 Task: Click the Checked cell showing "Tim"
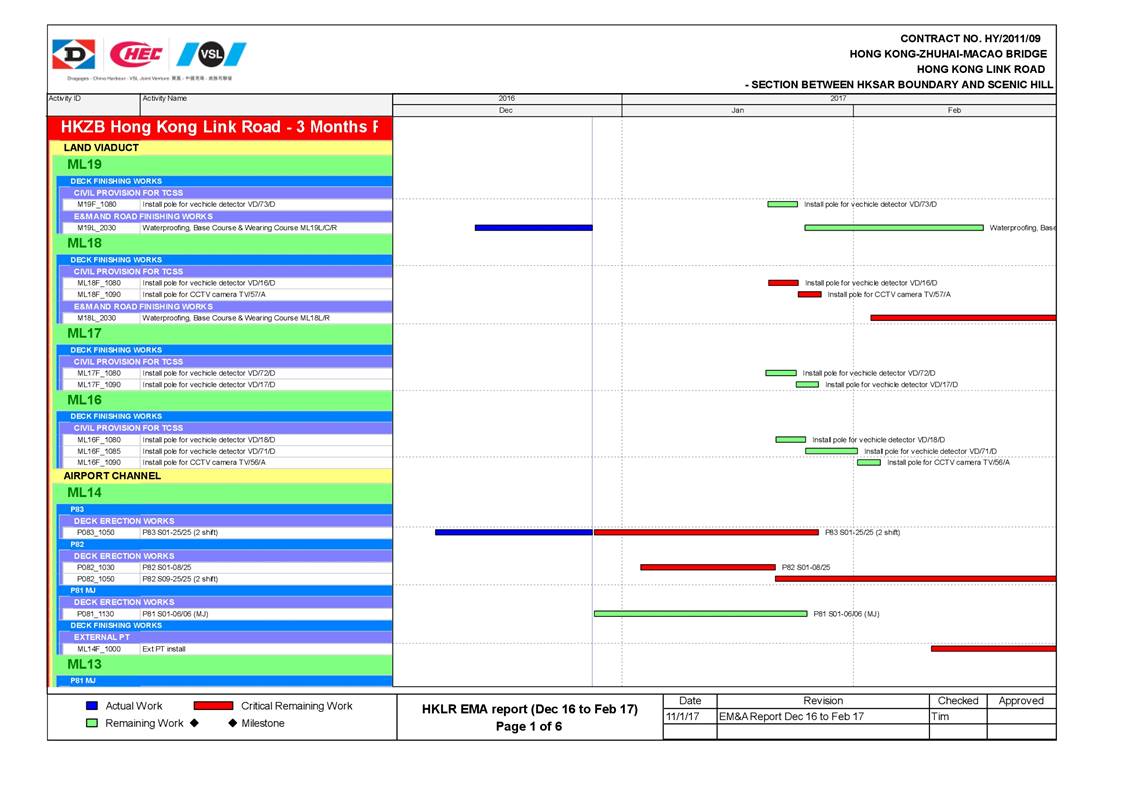pos(958,716)
